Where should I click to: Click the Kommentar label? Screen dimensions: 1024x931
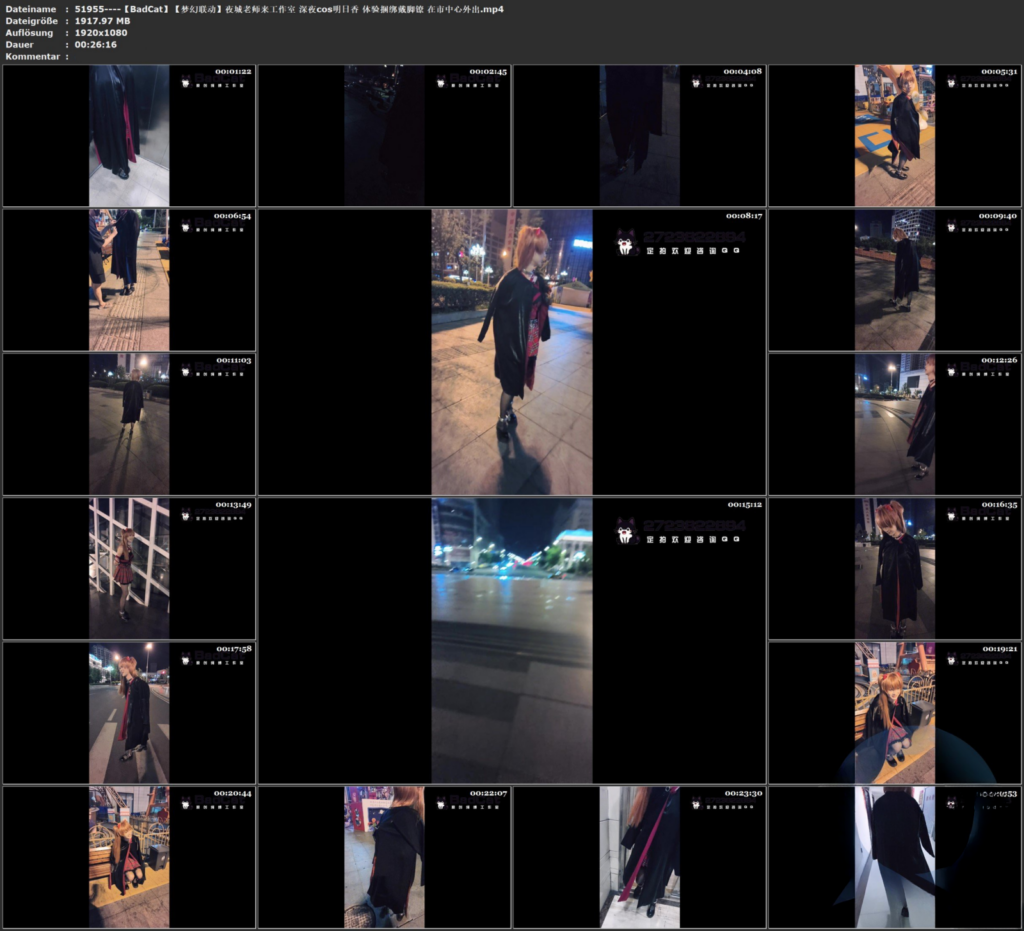pos(33,56)
